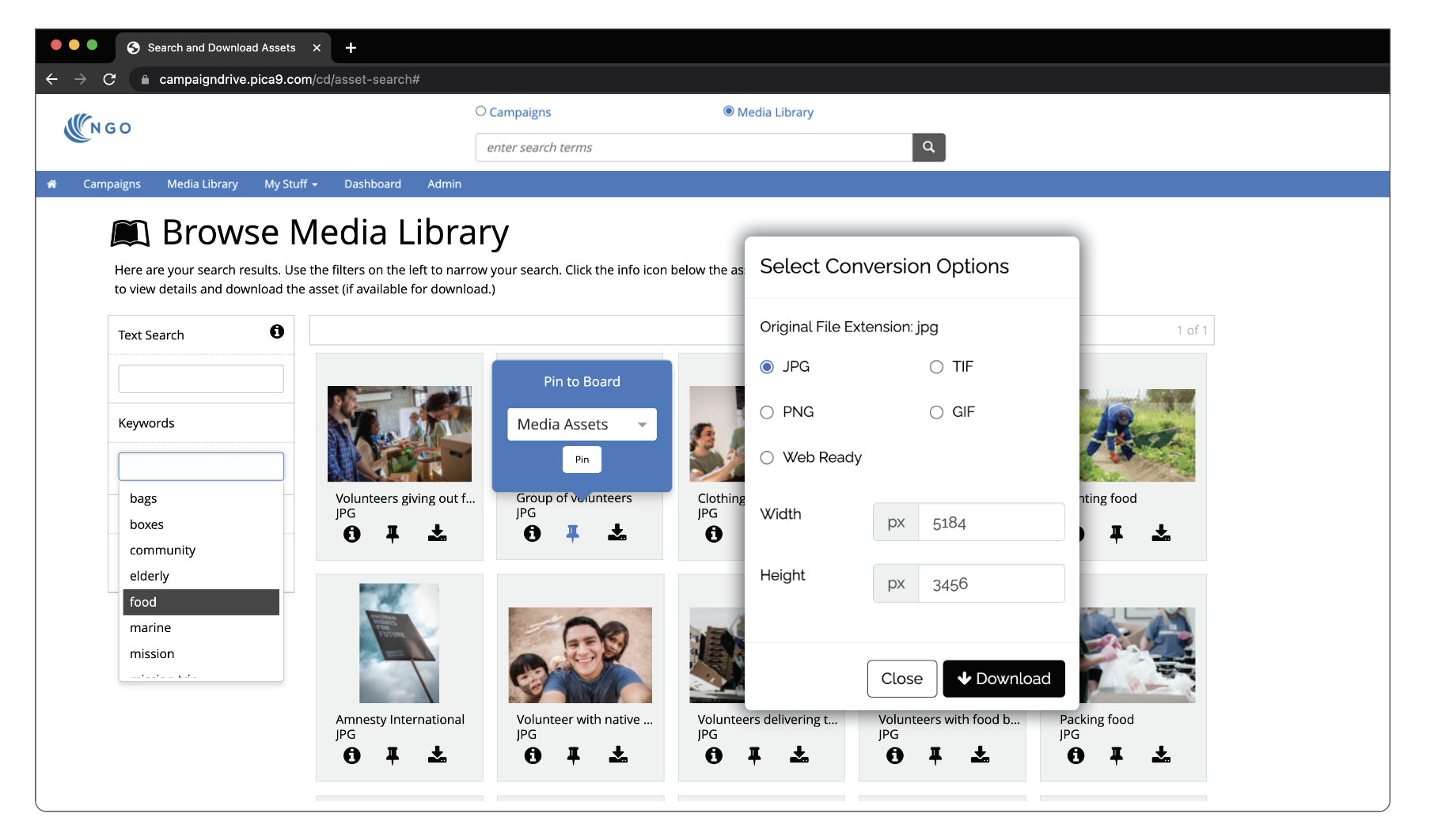Choose GIF conversion format
The image size is (1453, 840).
click(x=936, y=412)
